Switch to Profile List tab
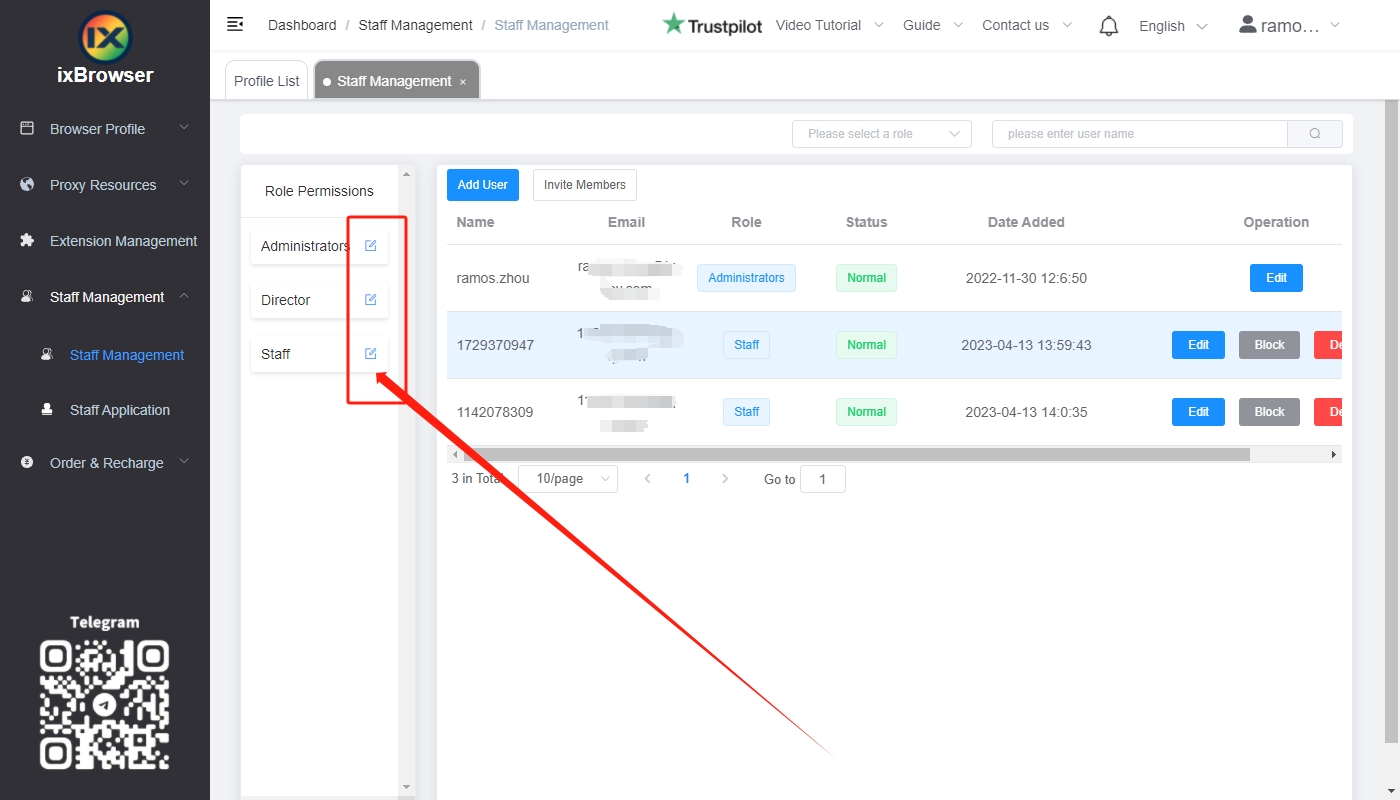This screenshot has width=1400, height=800. coord(267,81)
